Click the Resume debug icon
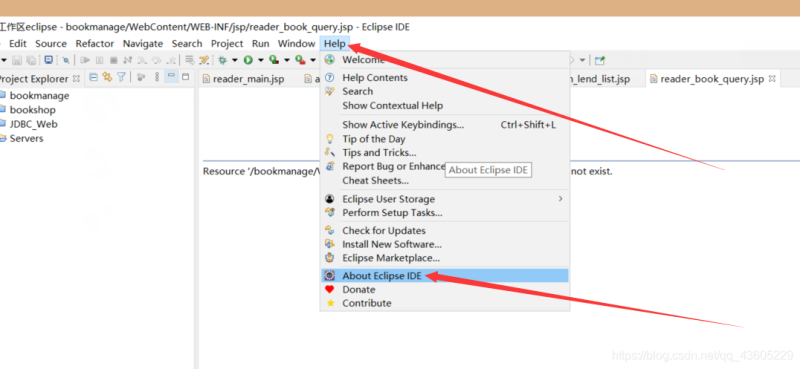This screenshot has width=800, height=369. (85, 60)
